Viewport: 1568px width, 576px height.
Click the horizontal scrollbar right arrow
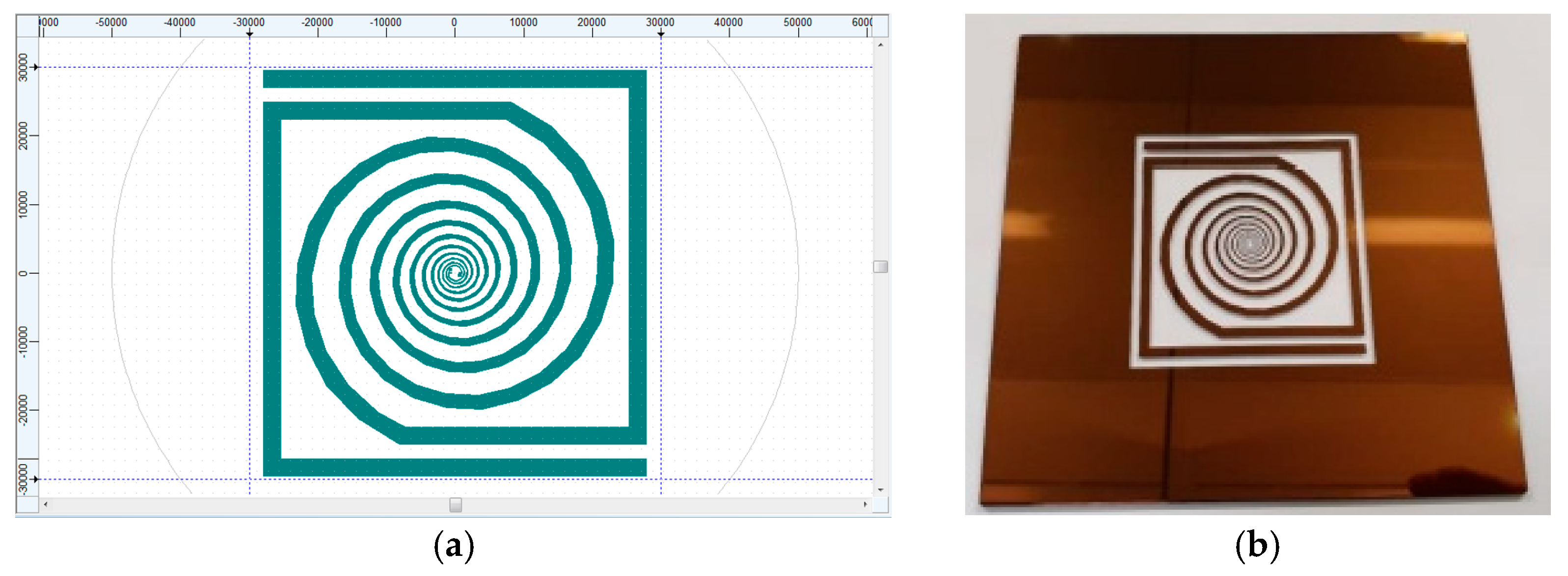coord(865,504)
